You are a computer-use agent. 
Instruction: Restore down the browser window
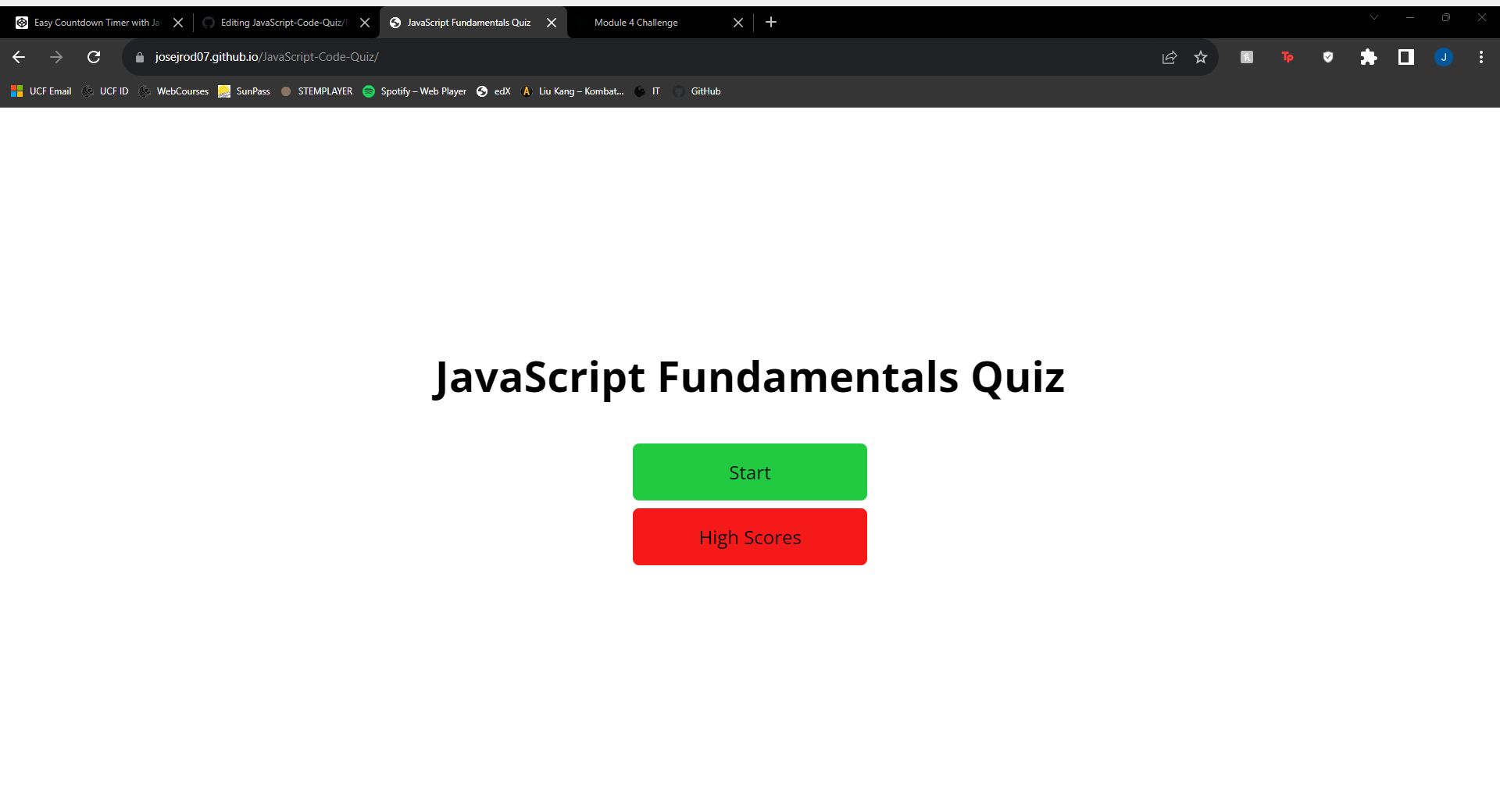click(x=1446, y=17)
